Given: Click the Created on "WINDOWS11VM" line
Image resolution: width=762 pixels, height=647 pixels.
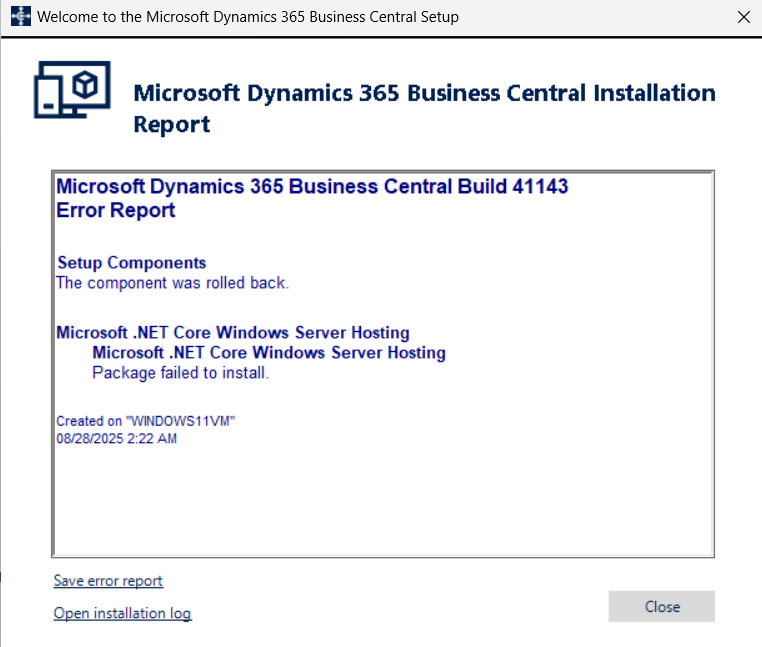Looking at the screenshot, I should point(145,421).
